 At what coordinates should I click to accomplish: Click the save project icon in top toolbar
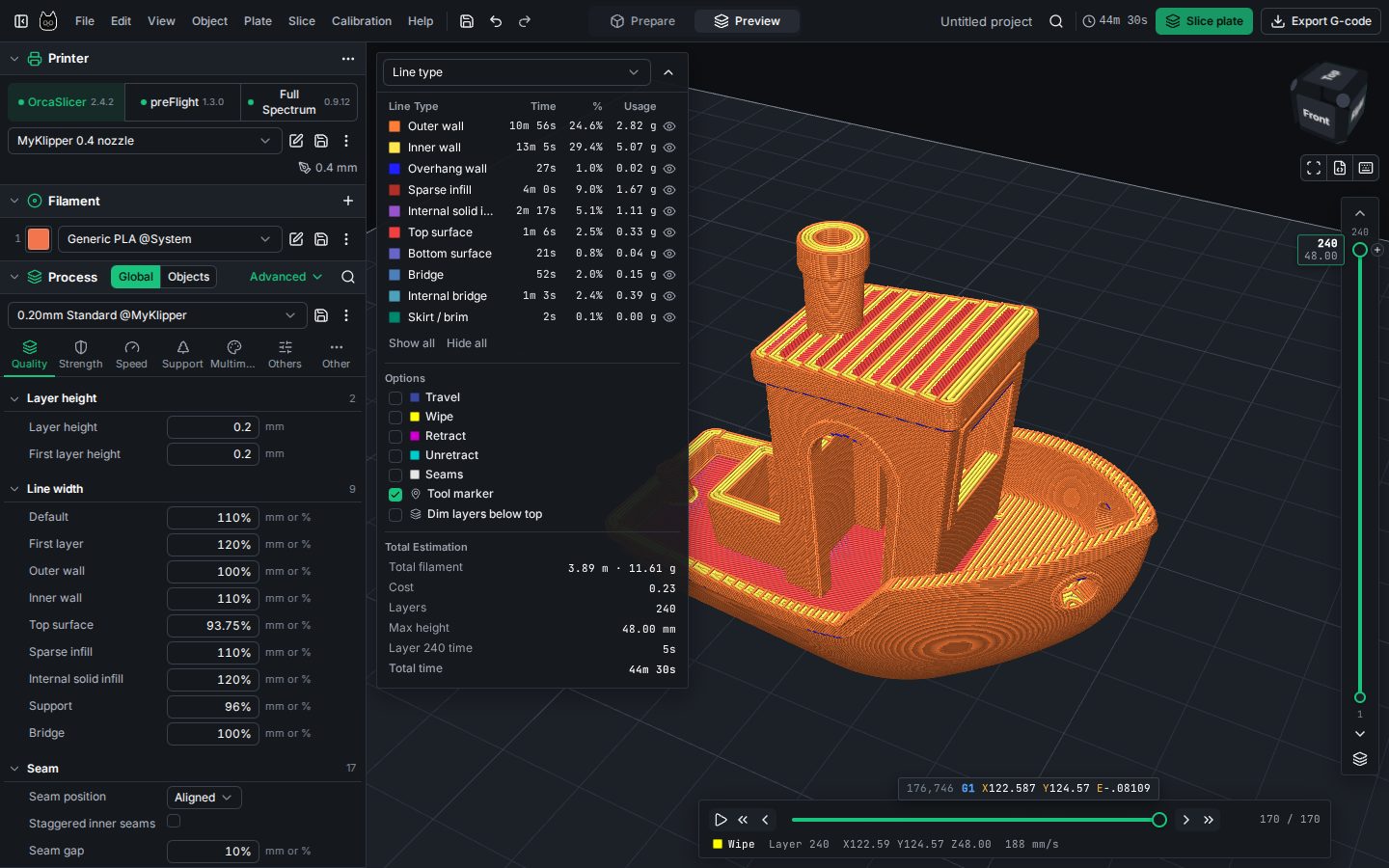pos(467,21)
